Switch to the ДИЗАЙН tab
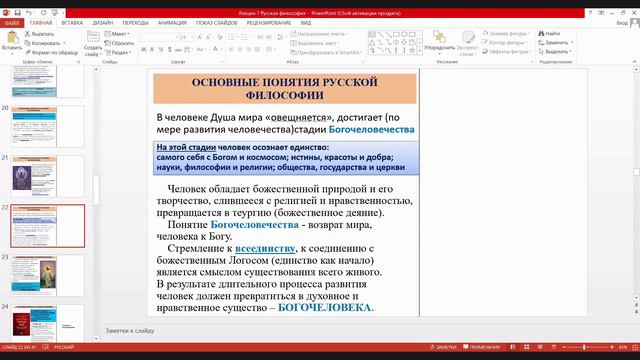 tap(102, 23)
